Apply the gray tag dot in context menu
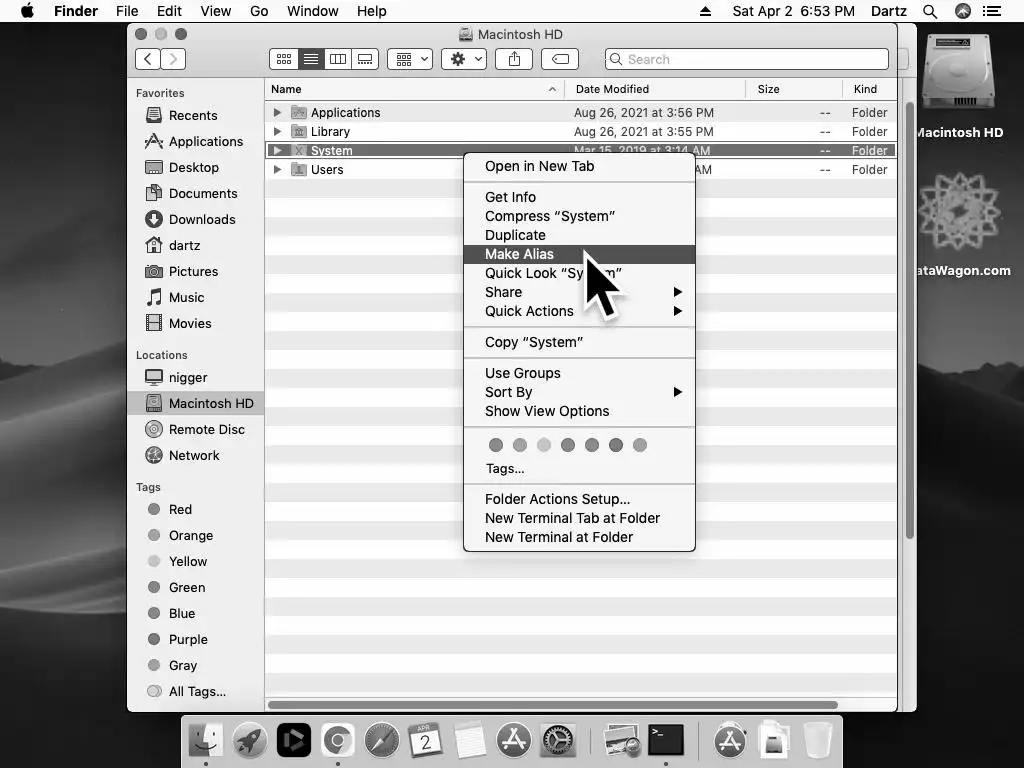 pyautogui.click(x=640, y=445)
